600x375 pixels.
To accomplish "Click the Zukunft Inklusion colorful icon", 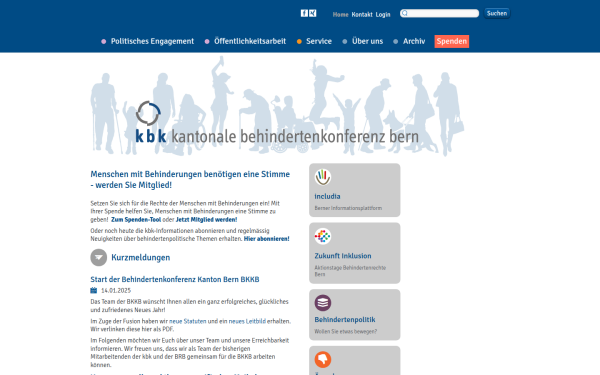I will 323,236.
